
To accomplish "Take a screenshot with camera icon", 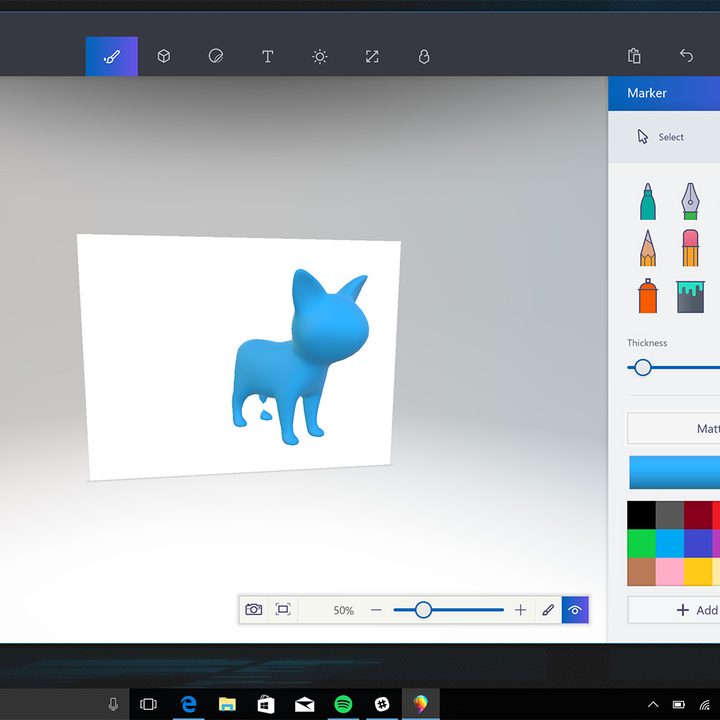I will (253, 609).
